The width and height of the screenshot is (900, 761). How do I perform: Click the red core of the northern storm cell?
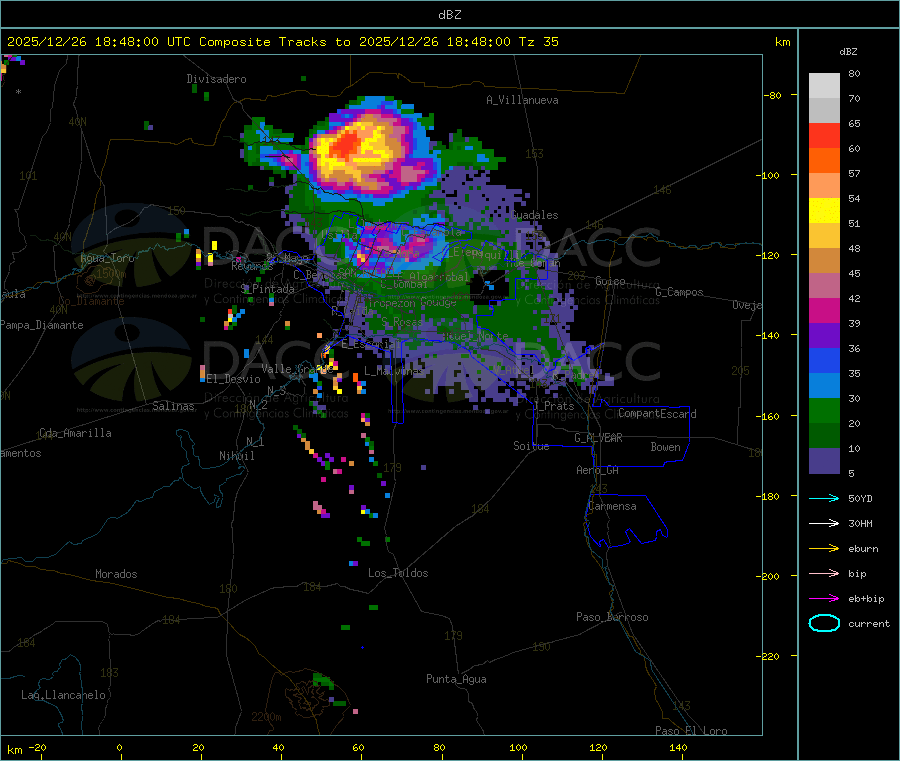click(x=346, y=143)
